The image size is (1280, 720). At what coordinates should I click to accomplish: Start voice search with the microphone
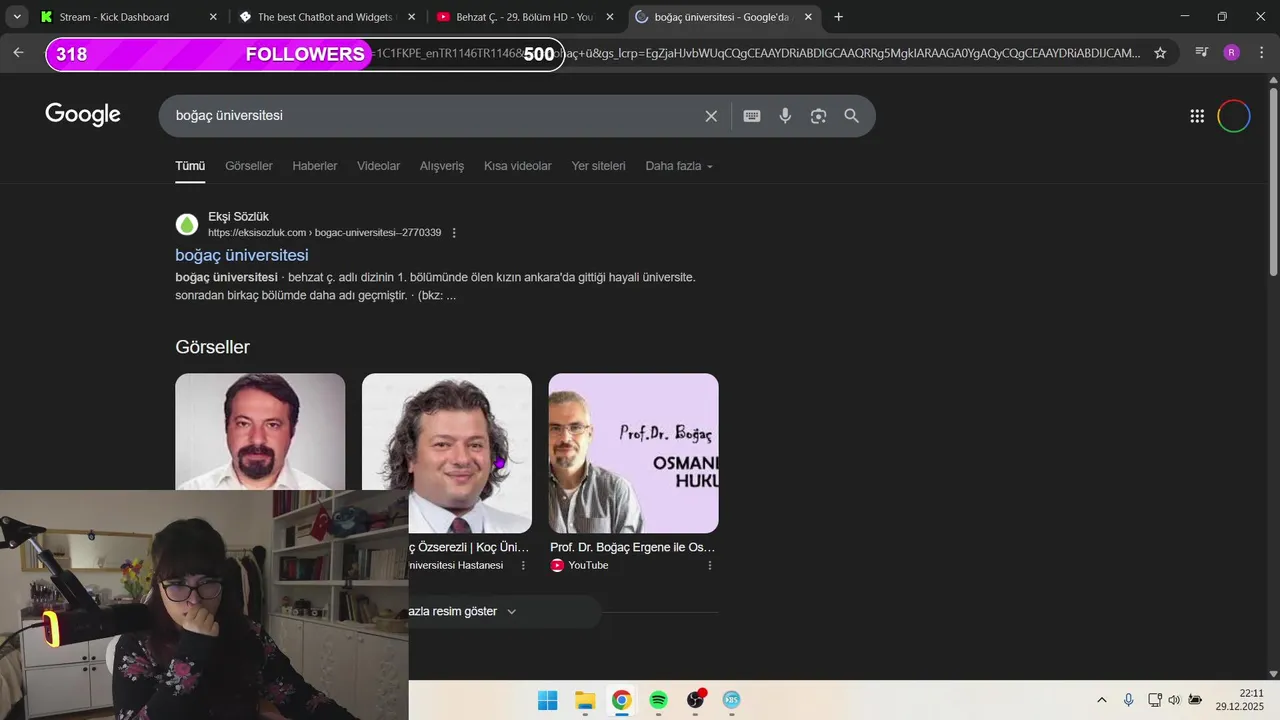(x=785, y=116)
